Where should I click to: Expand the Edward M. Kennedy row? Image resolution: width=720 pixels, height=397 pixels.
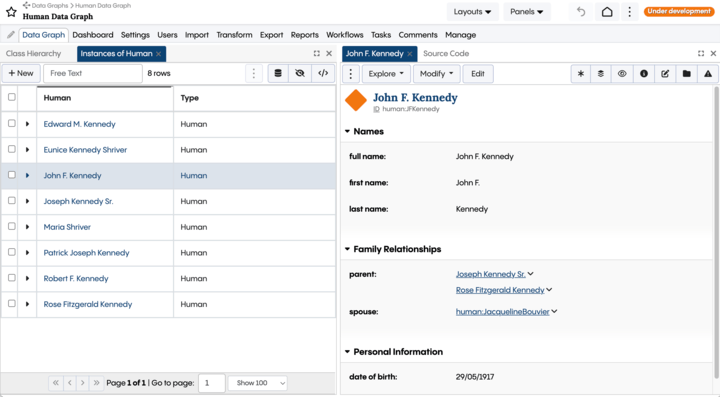pyautogui.click(x=28, y=124)
